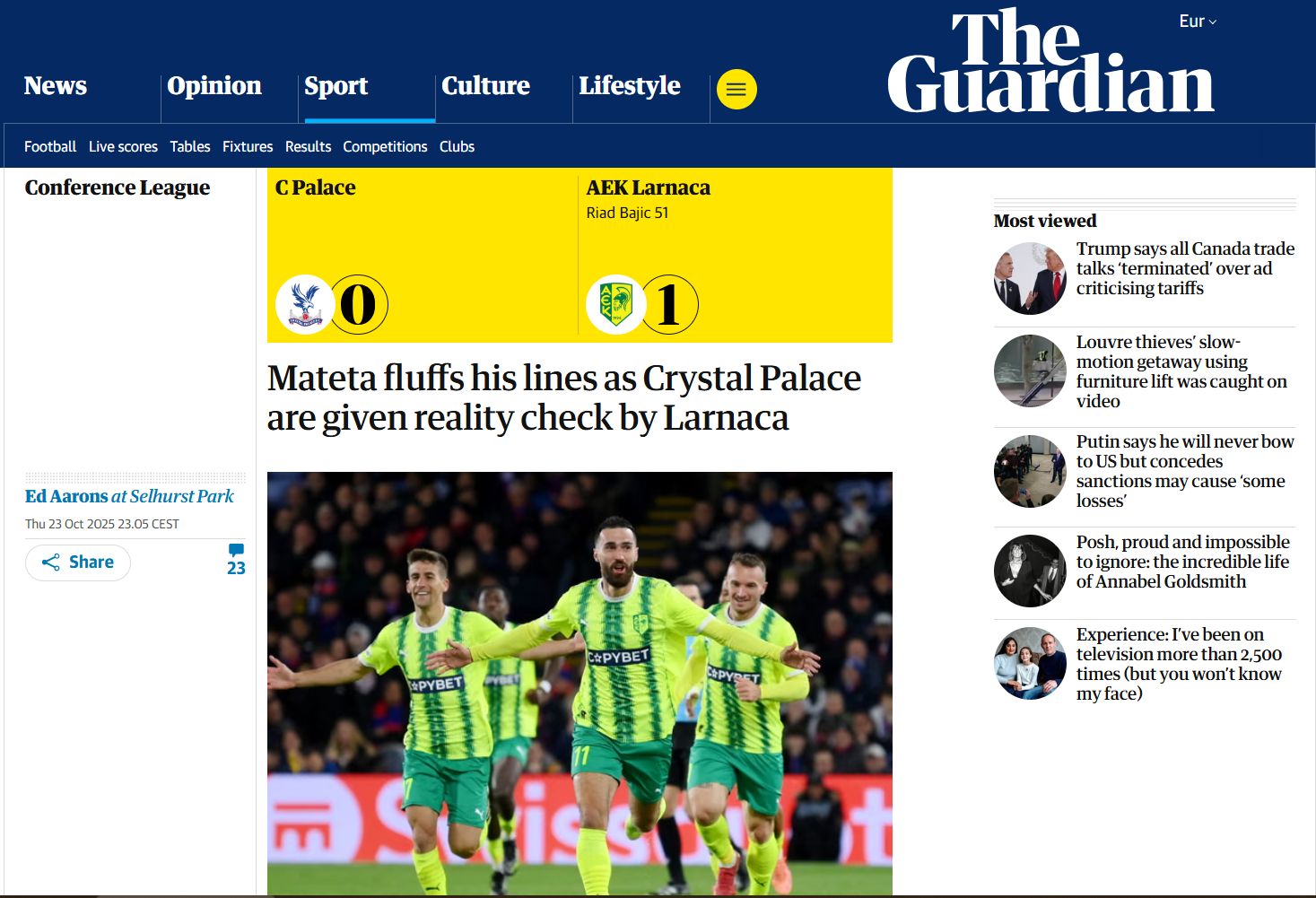Viewport: 1316px width, 898px height.
Task: Click The Guardian logo
Action: click(x=1050, y=61)
